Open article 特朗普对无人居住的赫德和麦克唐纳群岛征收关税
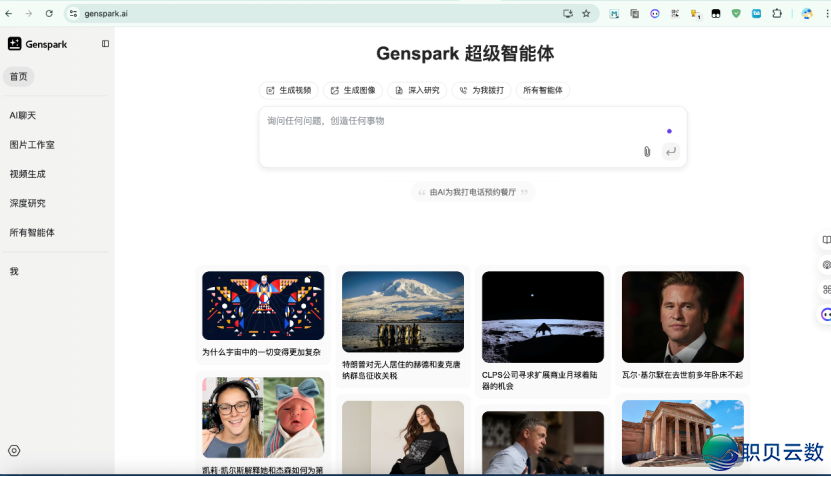Screen dimensions: 831x477 [401, 370]
